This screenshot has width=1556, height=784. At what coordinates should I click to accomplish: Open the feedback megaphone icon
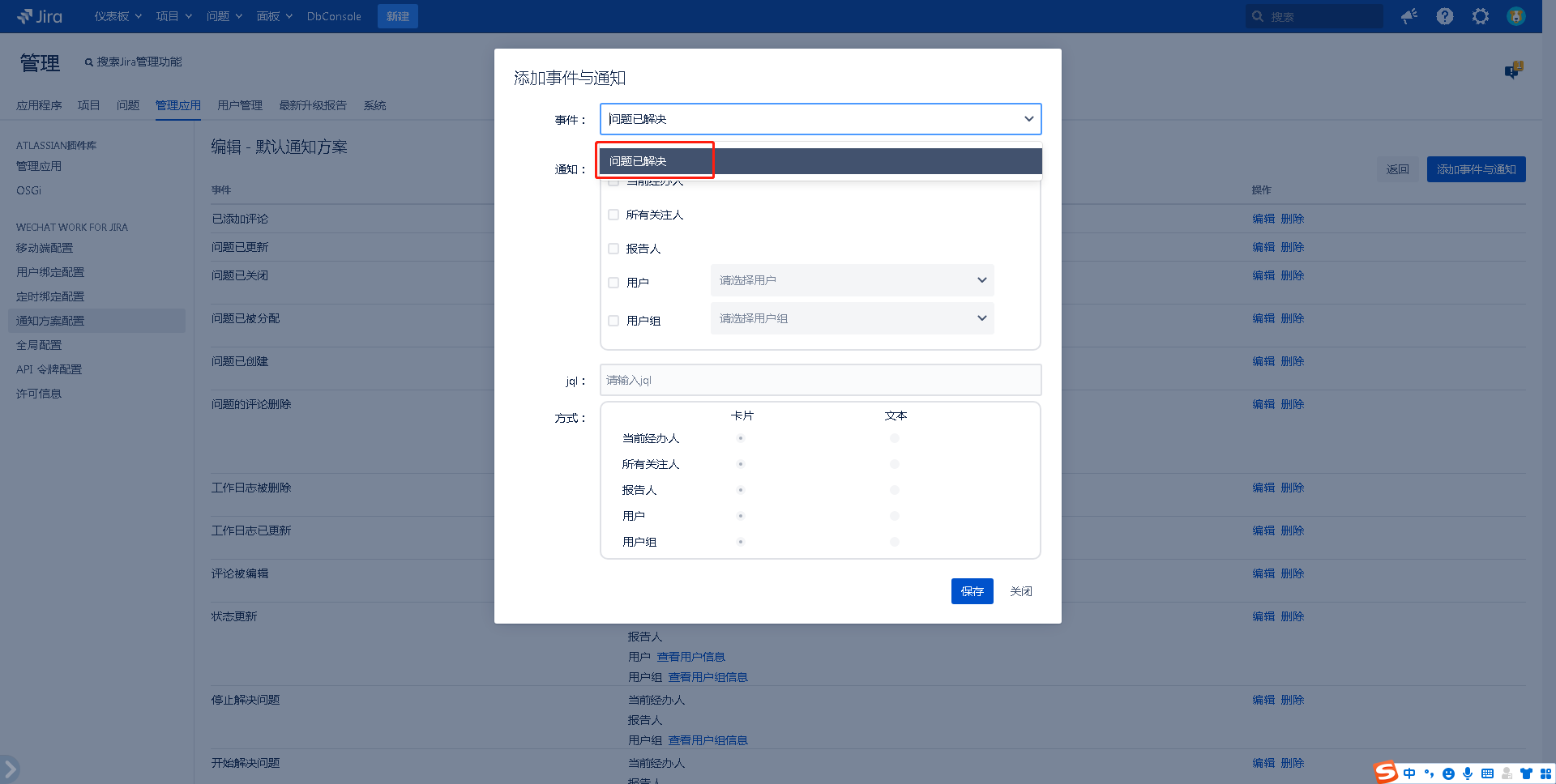tap(1409, 16)
